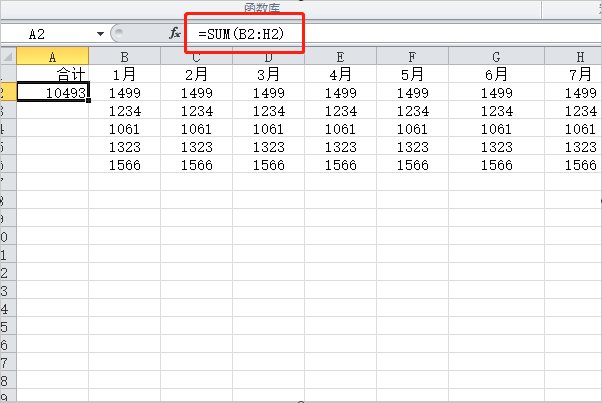The width and height of the screenshot is (602, 403).
Task: Click the fx Insert Function icon
Action: pos(175,34)
